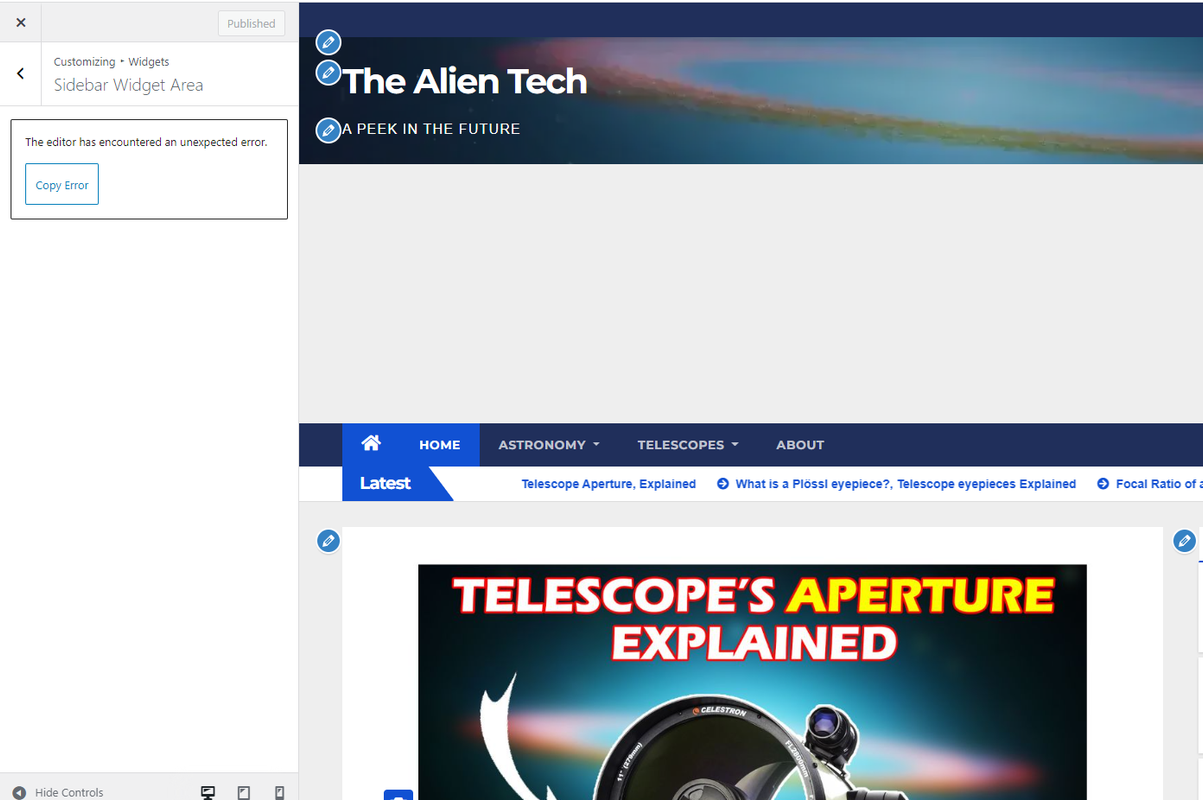This screenshot has width=1203, height=800.
Task: Click the unexpected error message text
Action: pyautogui.click(x=146, y=142)
